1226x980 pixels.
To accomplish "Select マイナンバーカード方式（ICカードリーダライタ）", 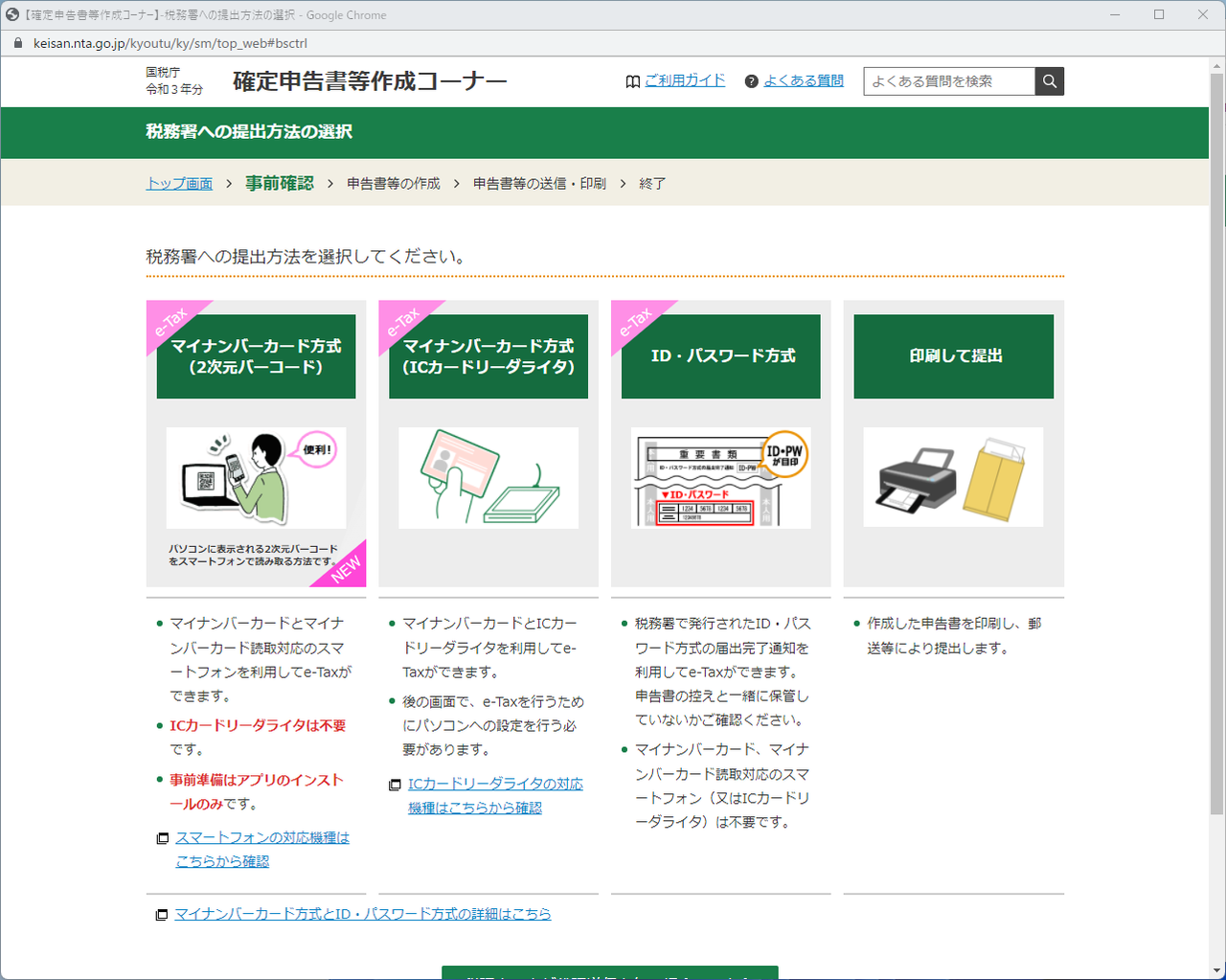I will tap(488, 356).
